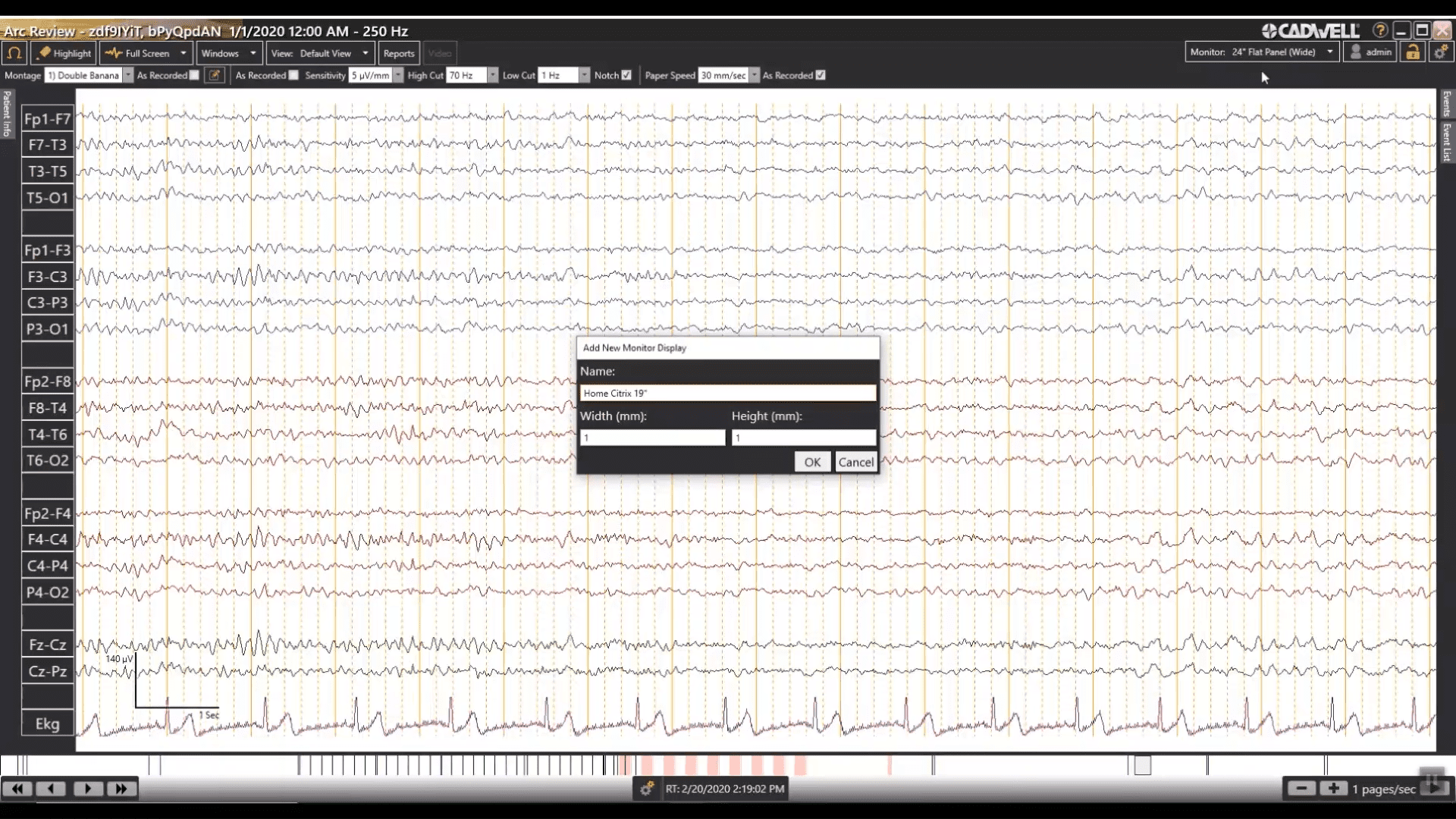Click the Width (mm) input field

[x=652, y=438]
